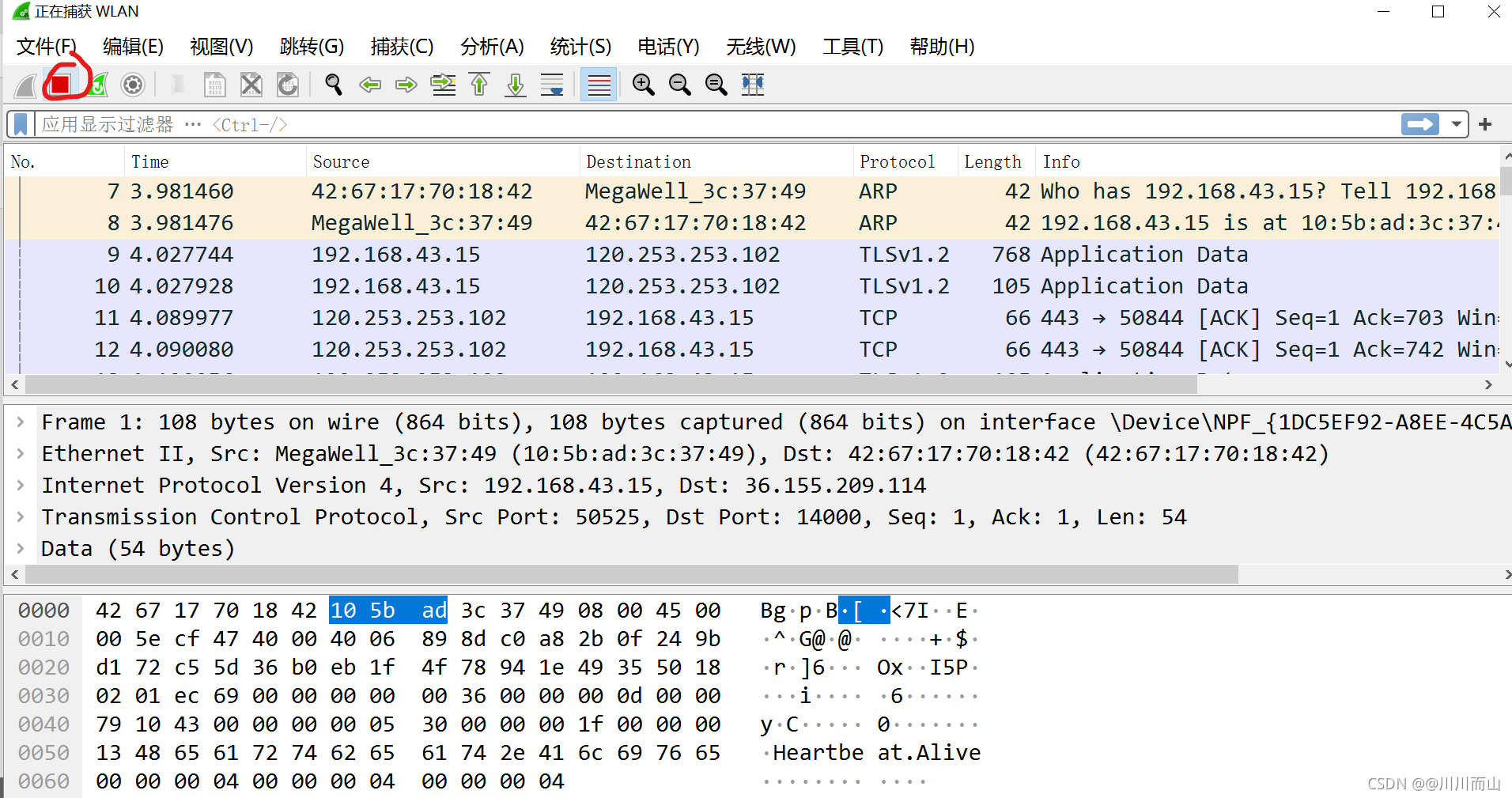Sort packets by No. column header
1512x798 pixels.
click(65, 161)
